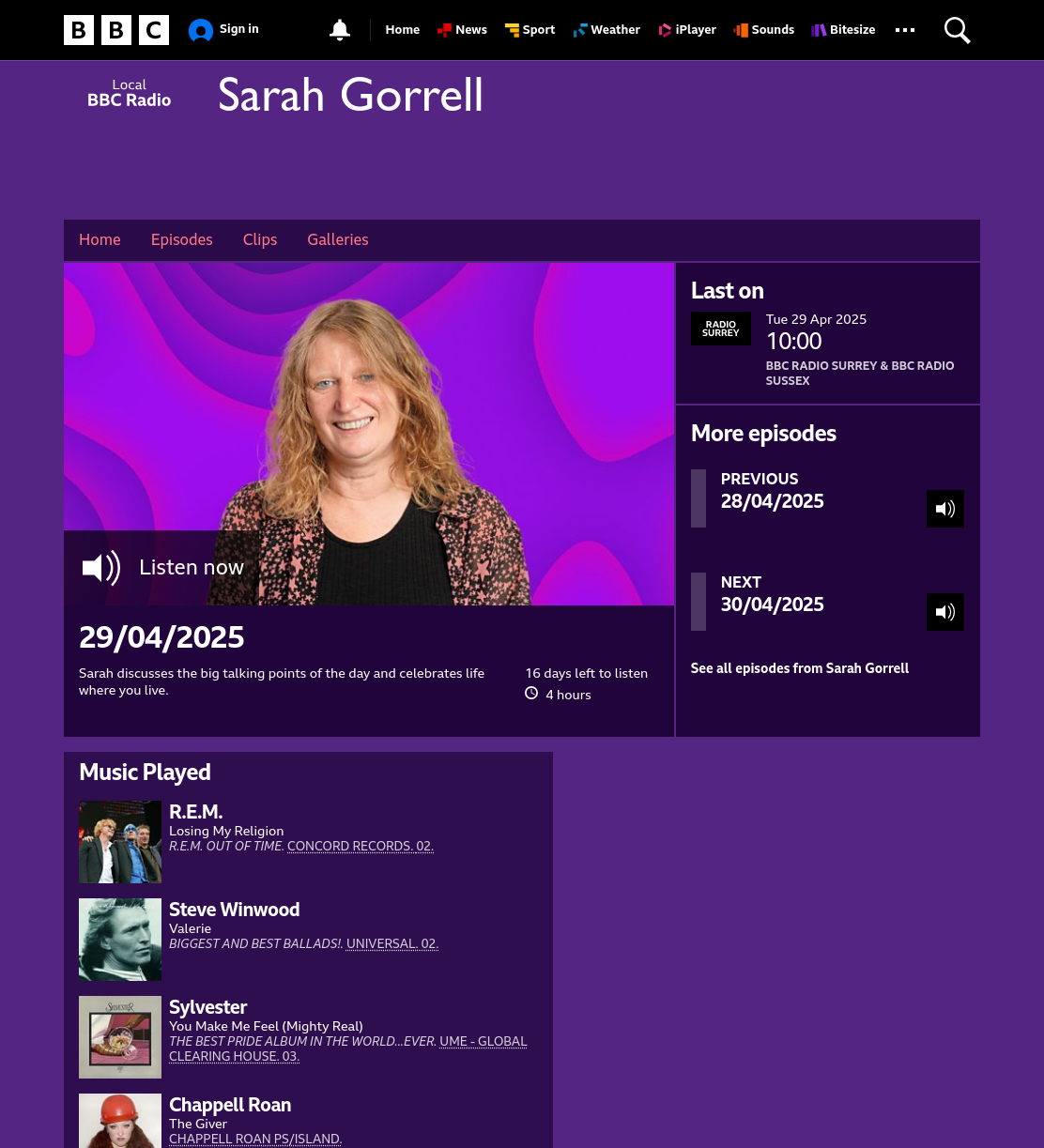Open Sport from the top navigation

(530, 30)
